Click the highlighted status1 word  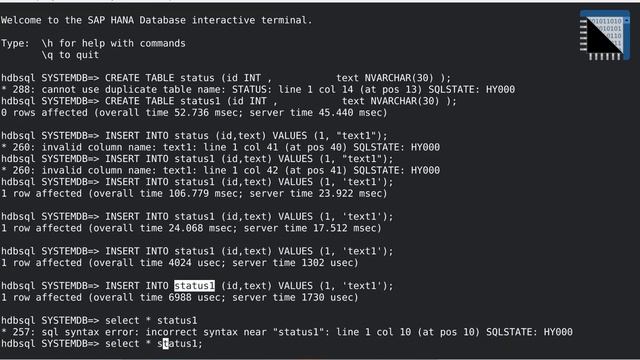click(194, 286)
